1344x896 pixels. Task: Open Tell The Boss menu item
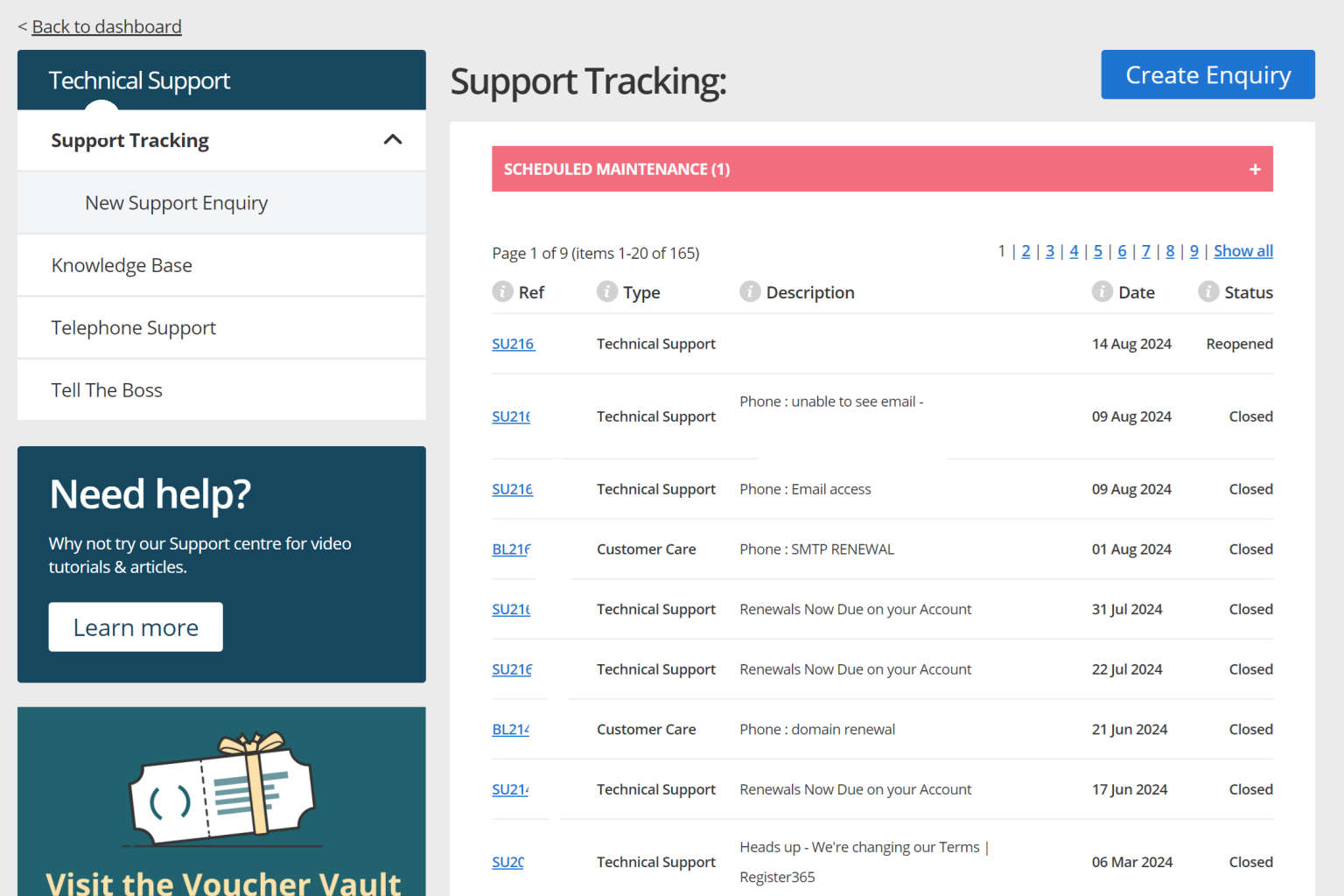[221, 389]
